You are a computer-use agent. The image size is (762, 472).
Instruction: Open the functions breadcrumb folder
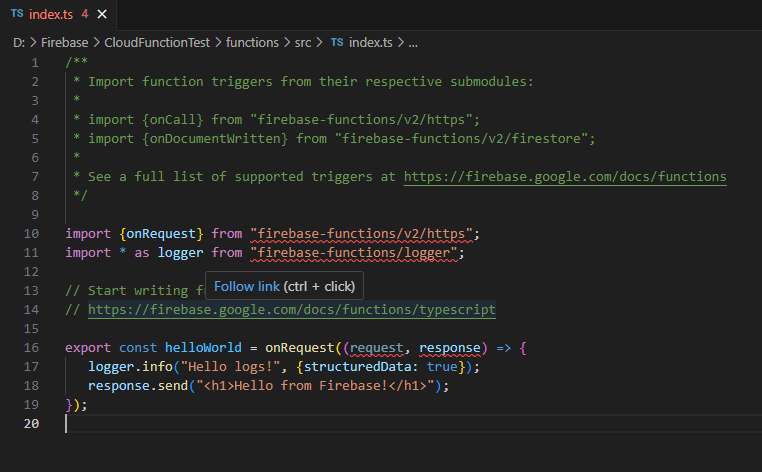coord(252,43)
